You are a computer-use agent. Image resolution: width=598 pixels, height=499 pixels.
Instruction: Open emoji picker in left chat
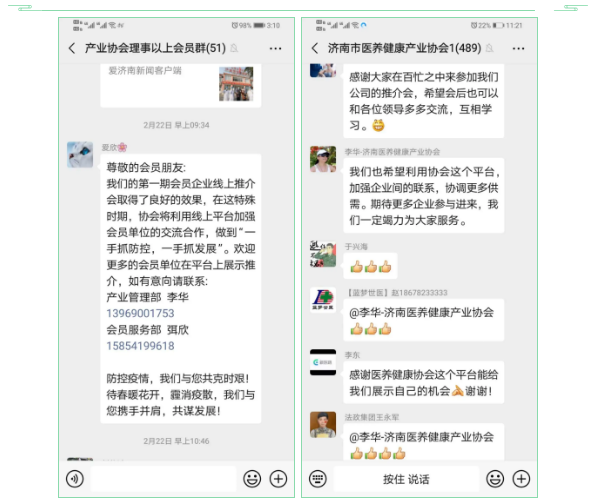252,478
